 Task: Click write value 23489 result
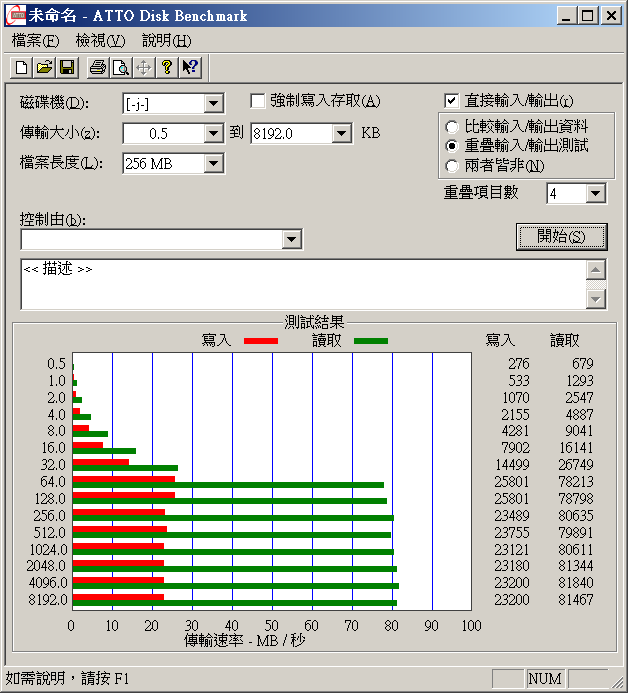point(512,516)
